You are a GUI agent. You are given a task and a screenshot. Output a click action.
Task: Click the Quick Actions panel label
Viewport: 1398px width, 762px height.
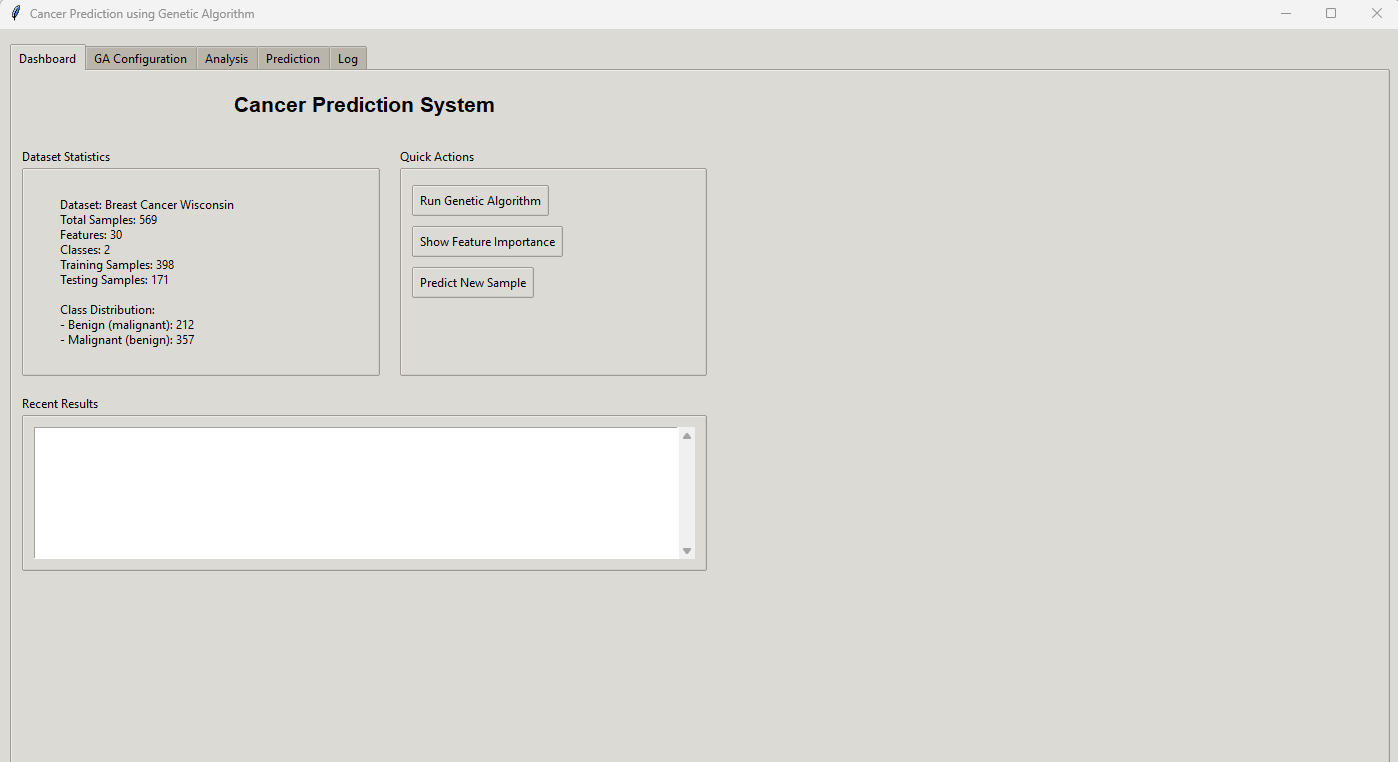coord(437,157)
